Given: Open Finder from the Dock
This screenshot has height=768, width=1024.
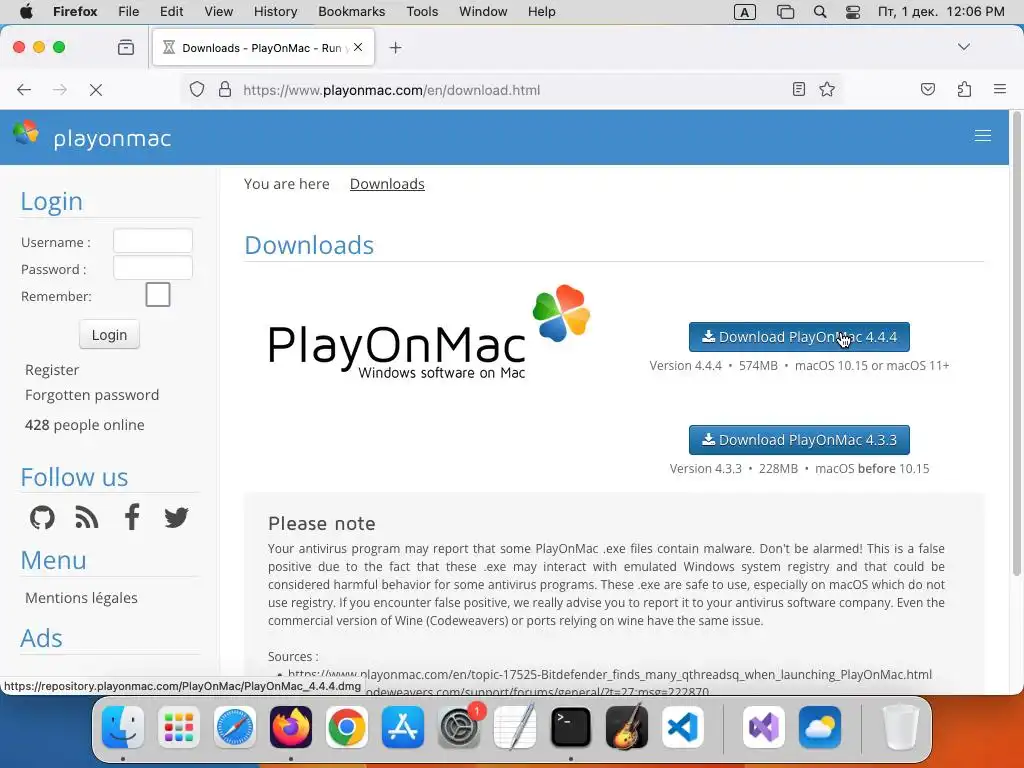Looking at the screenshot, I should (x=123, y=727).
